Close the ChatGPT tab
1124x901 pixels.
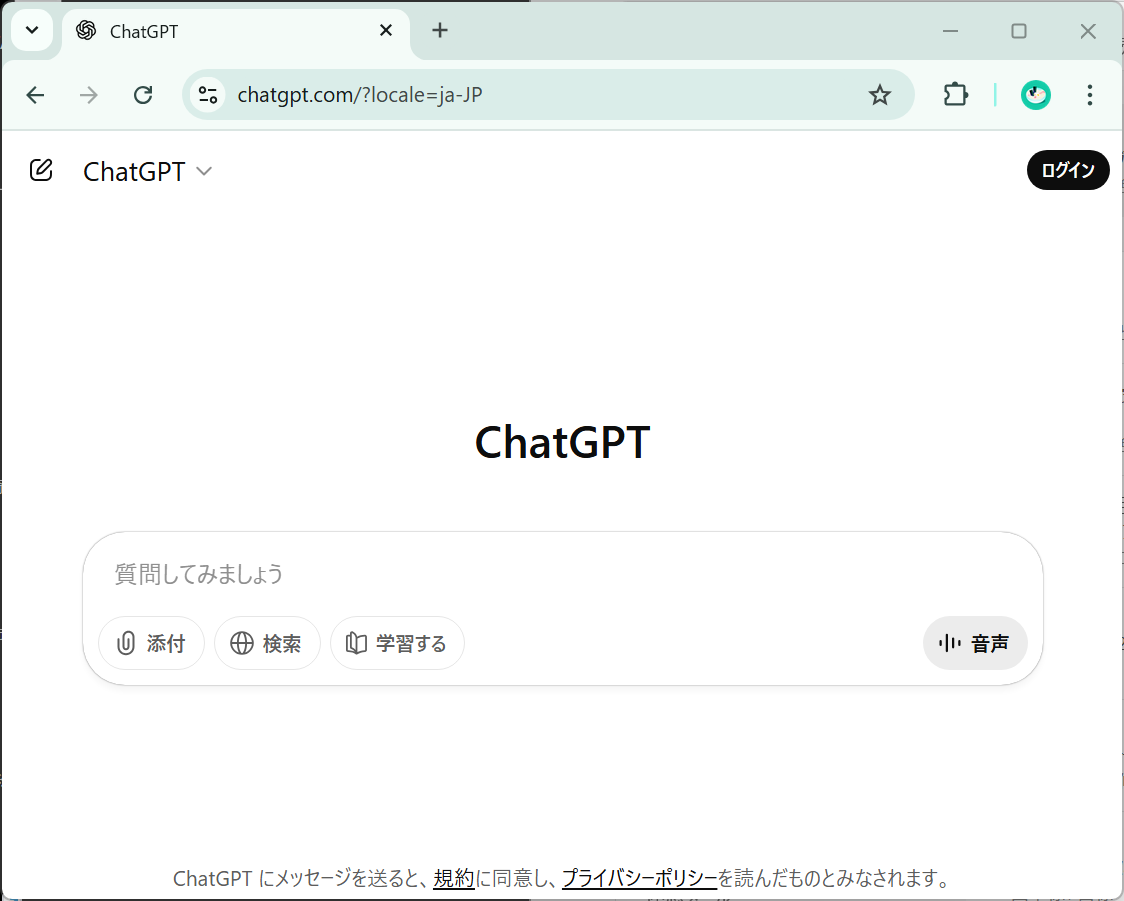386,30
